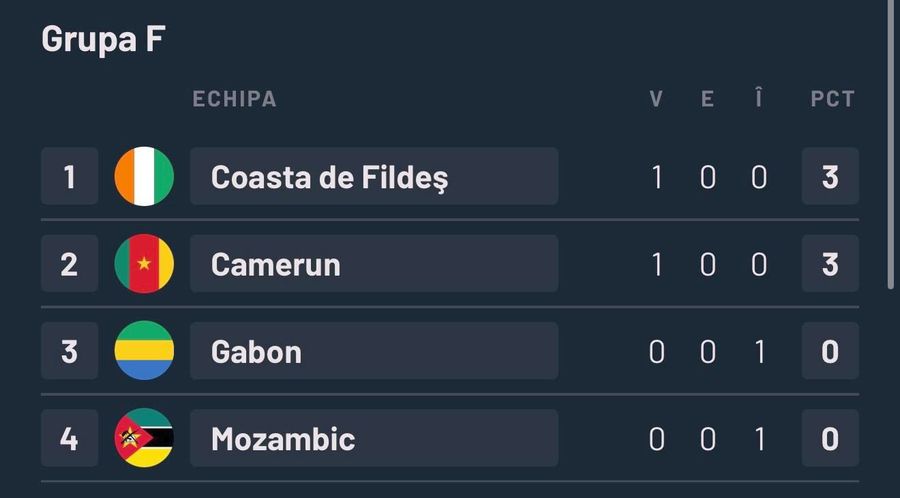Click the rank 4 position badge
900x498 pixels.
coord(69,438)
